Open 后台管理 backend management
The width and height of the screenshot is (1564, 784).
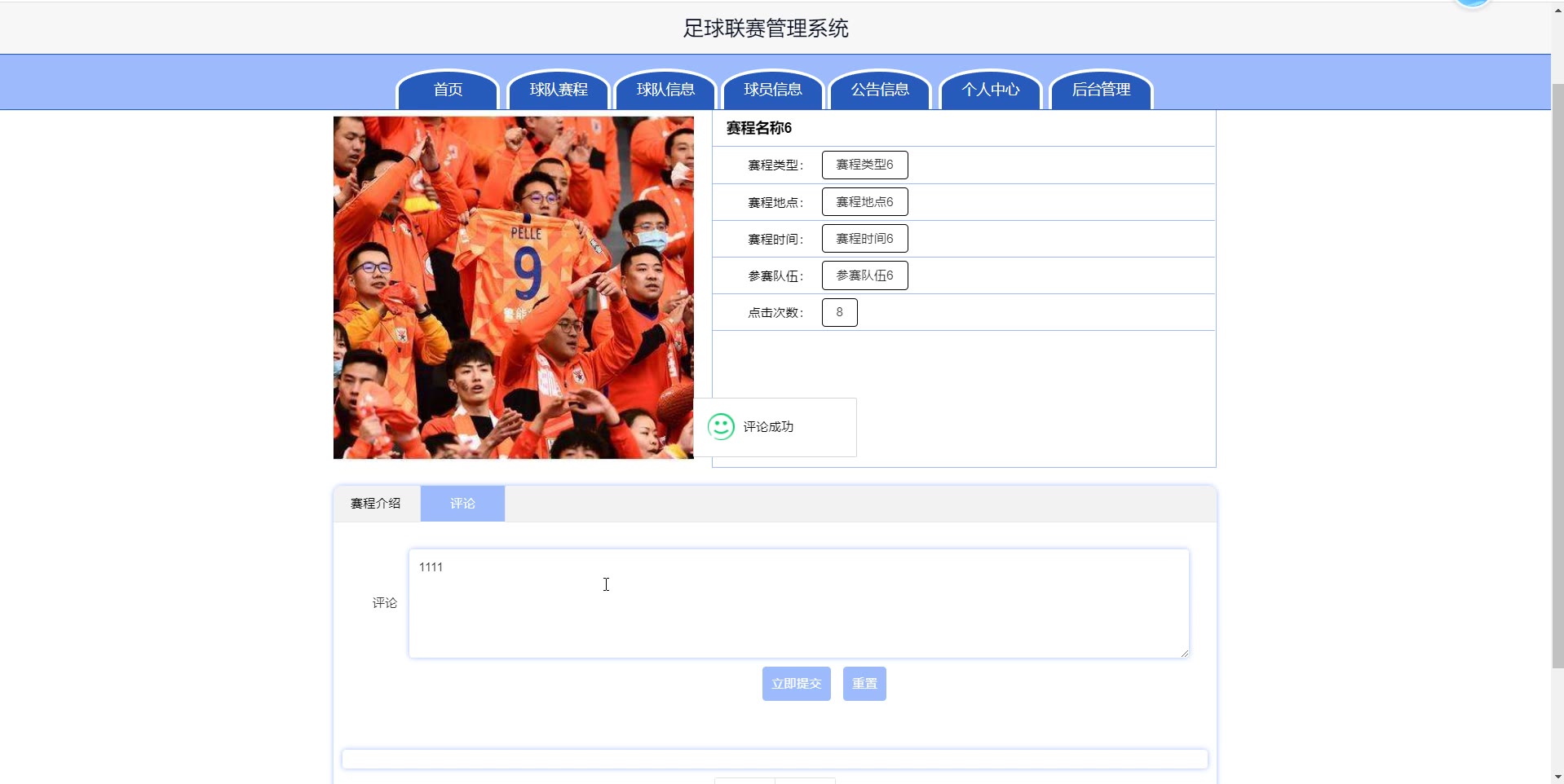[x=1101, y=90]
